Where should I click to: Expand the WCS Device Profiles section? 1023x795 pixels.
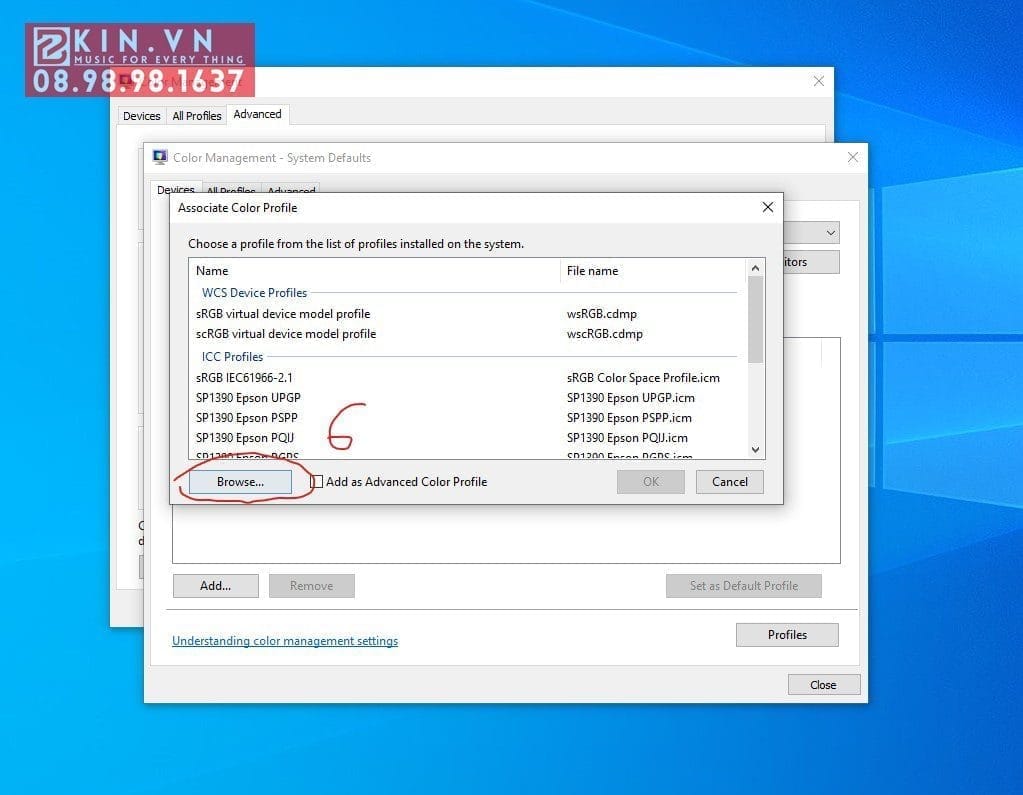253,292
